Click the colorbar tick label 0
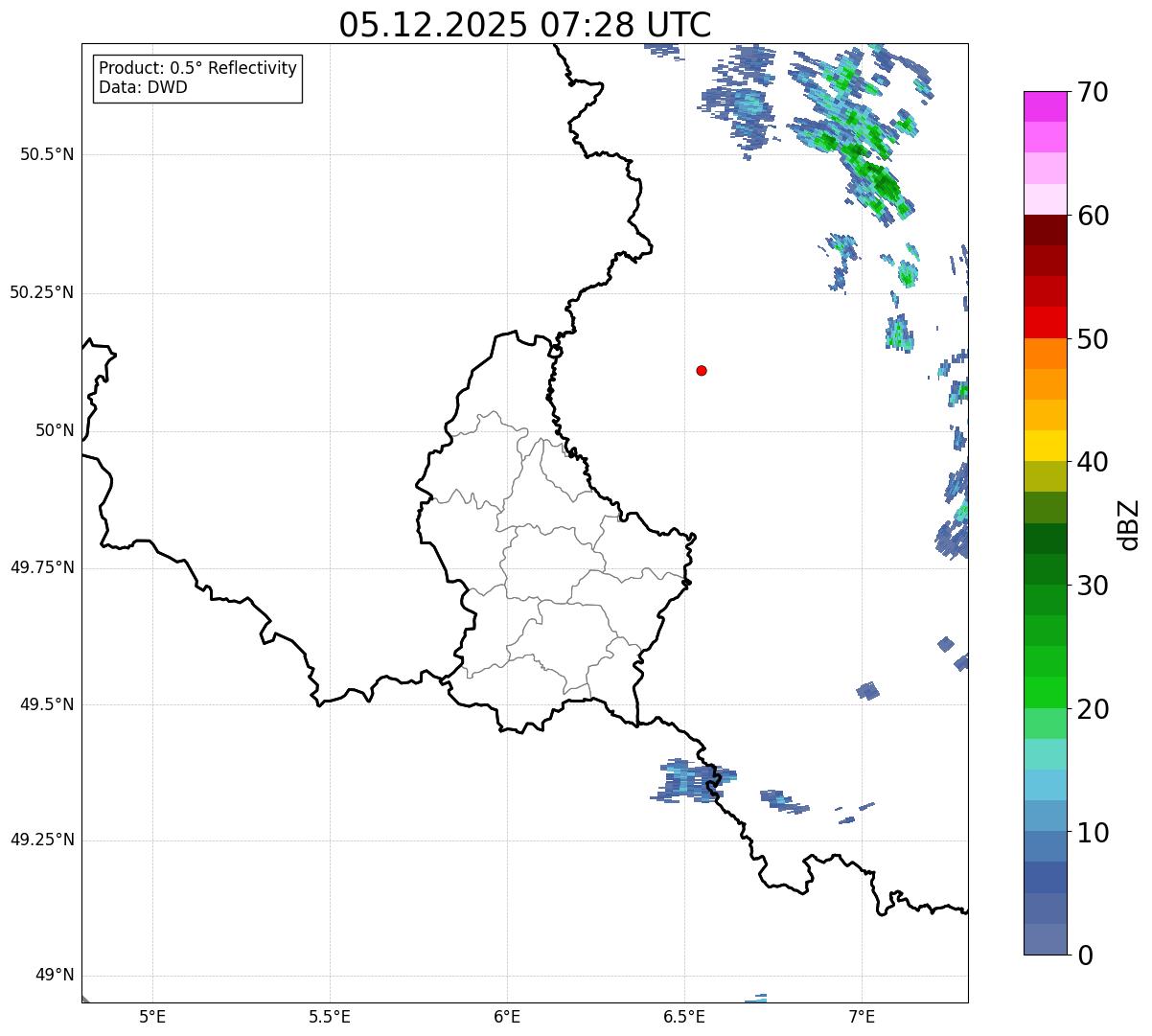This screenshot has width=1152, height=1036. (x=1085, y=955)
